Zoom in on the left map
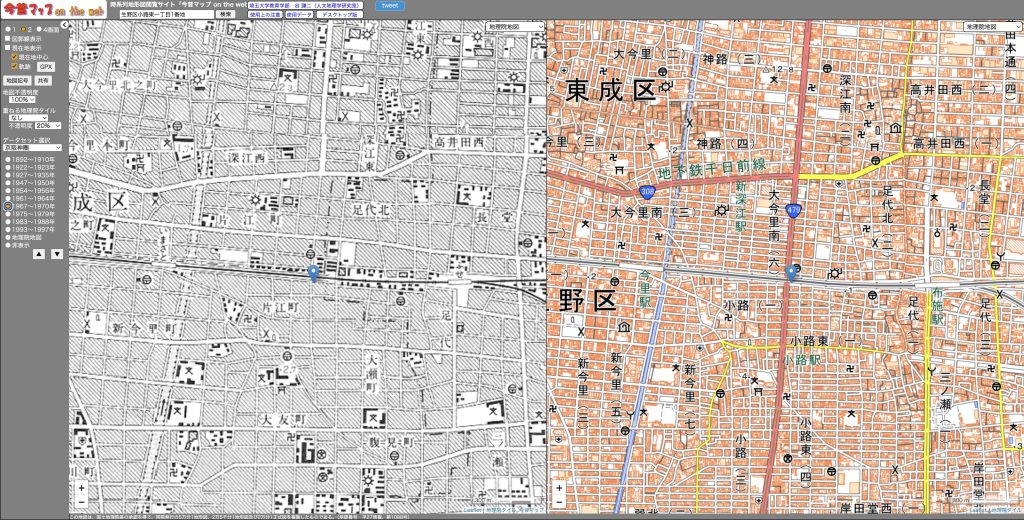This screenshot has width=1024, height=520. [x=81, y=488]
